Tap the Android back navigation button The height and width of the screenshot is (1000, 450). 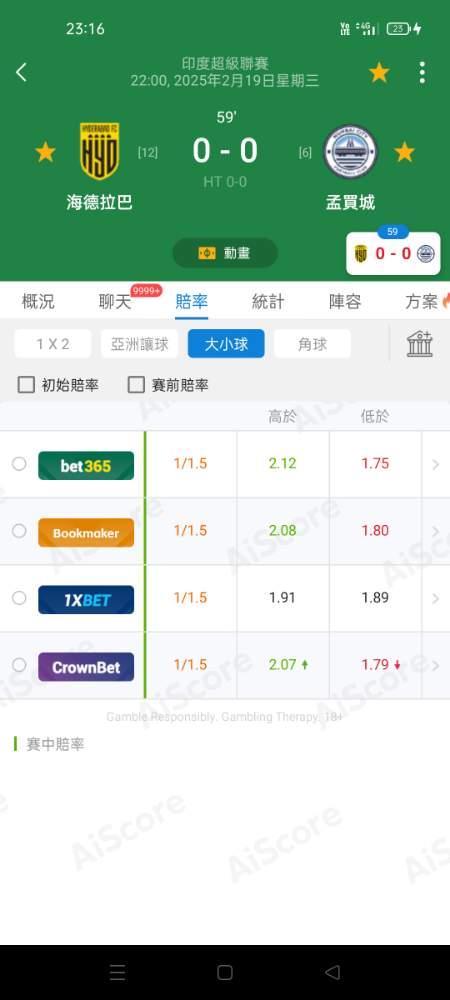tap(332, 972)
